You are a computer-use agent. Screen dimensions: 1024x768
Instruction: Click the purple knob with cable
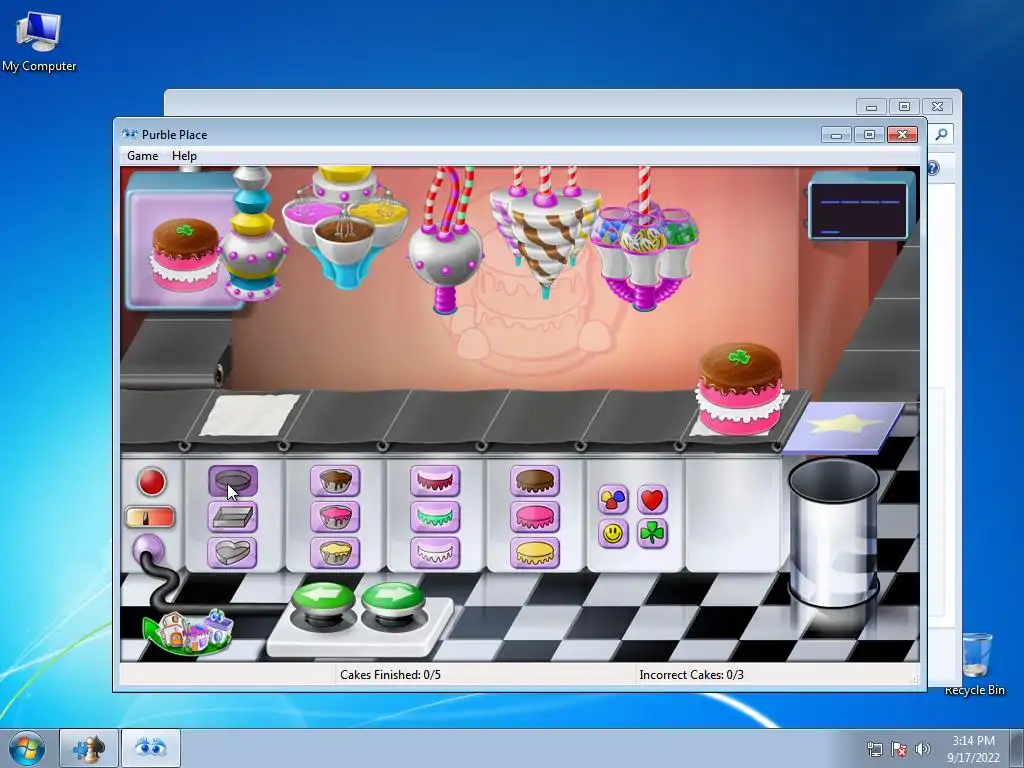point(148,550)
